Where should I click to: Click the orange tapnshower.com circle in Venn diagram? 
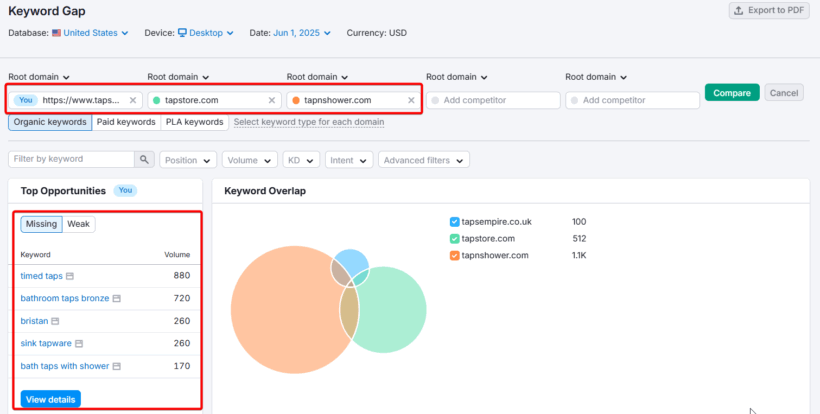pos(280,310)
